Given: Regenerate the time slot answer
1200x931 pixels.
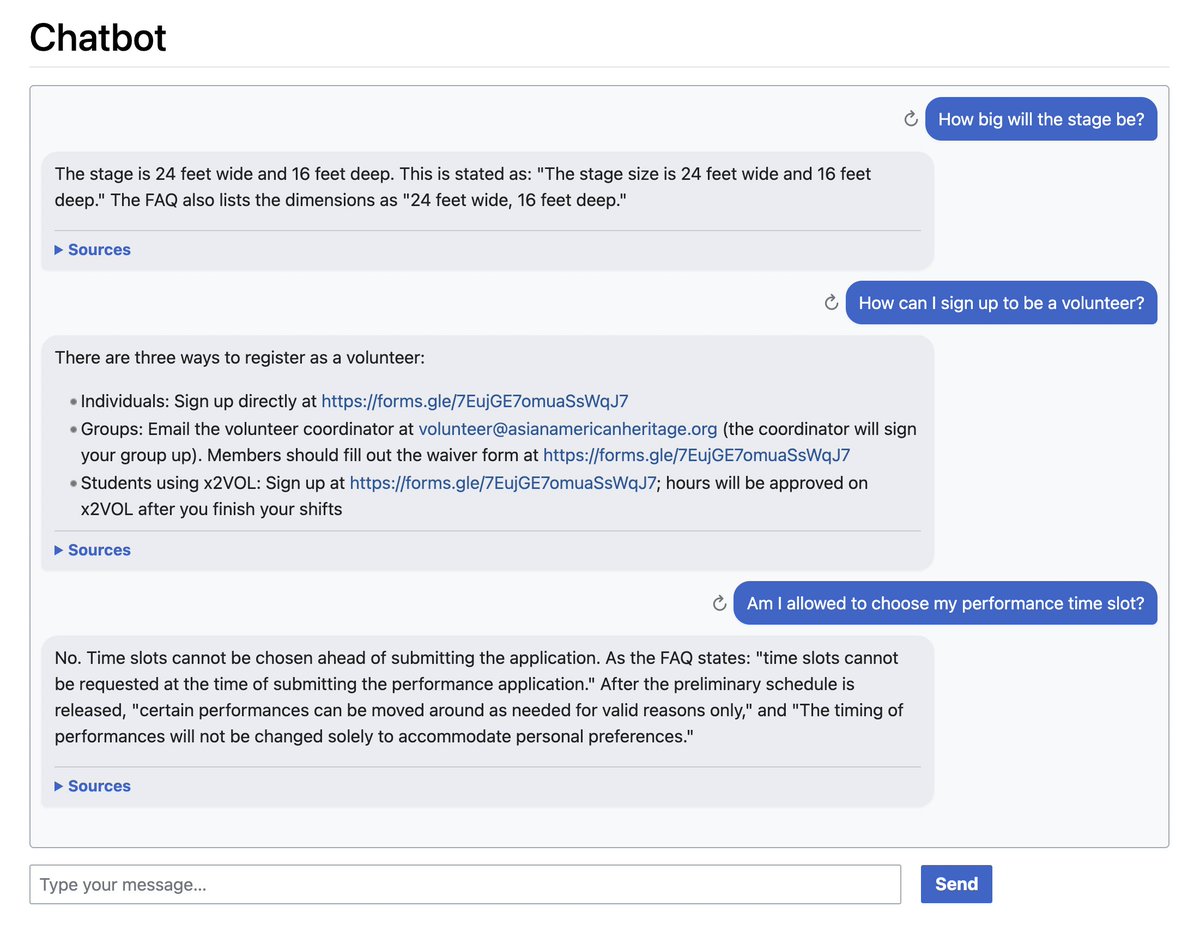Looking at the screenshot, I should (718, 603).
